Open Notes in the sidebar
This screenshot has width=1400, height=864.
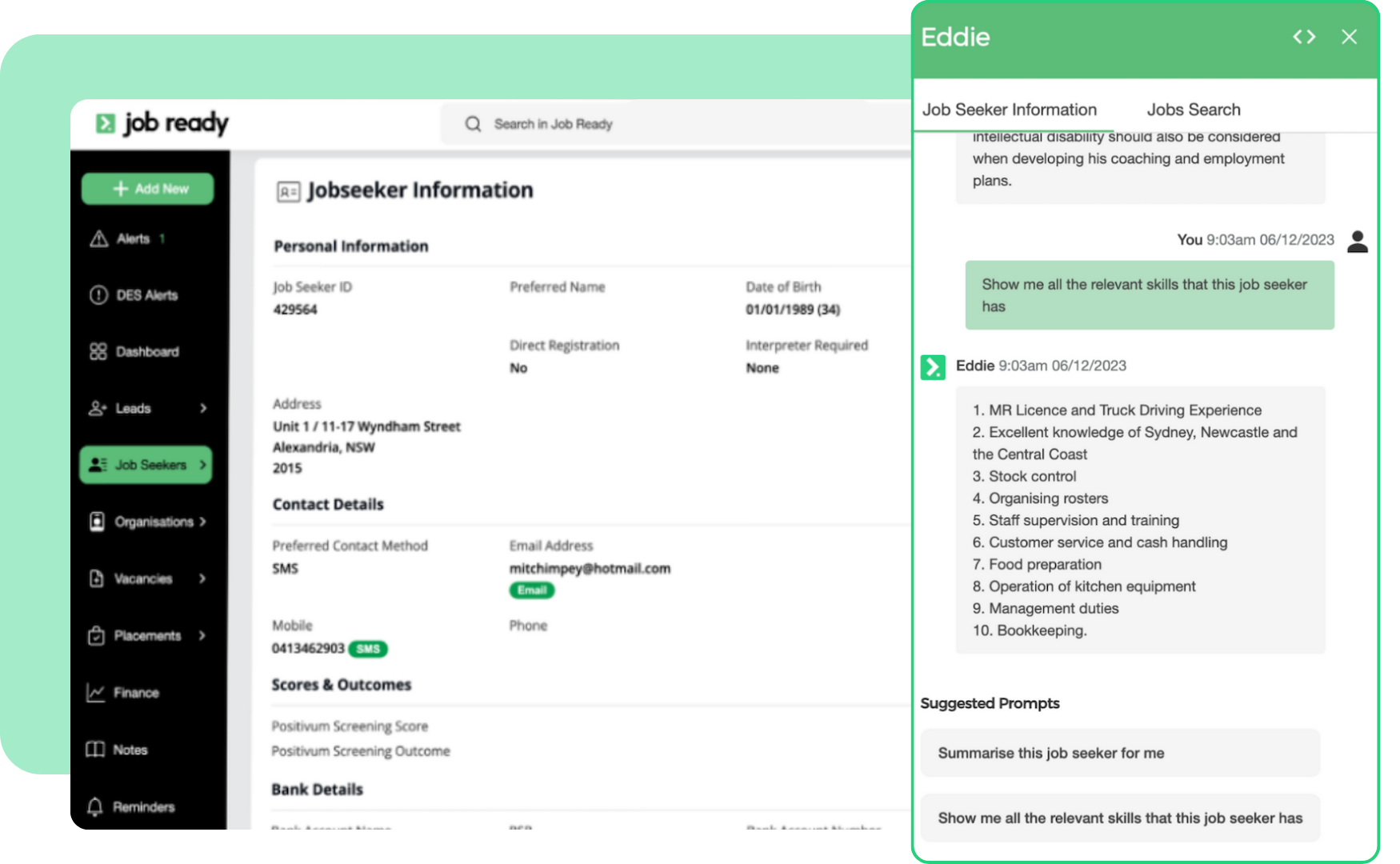(130, 750)
